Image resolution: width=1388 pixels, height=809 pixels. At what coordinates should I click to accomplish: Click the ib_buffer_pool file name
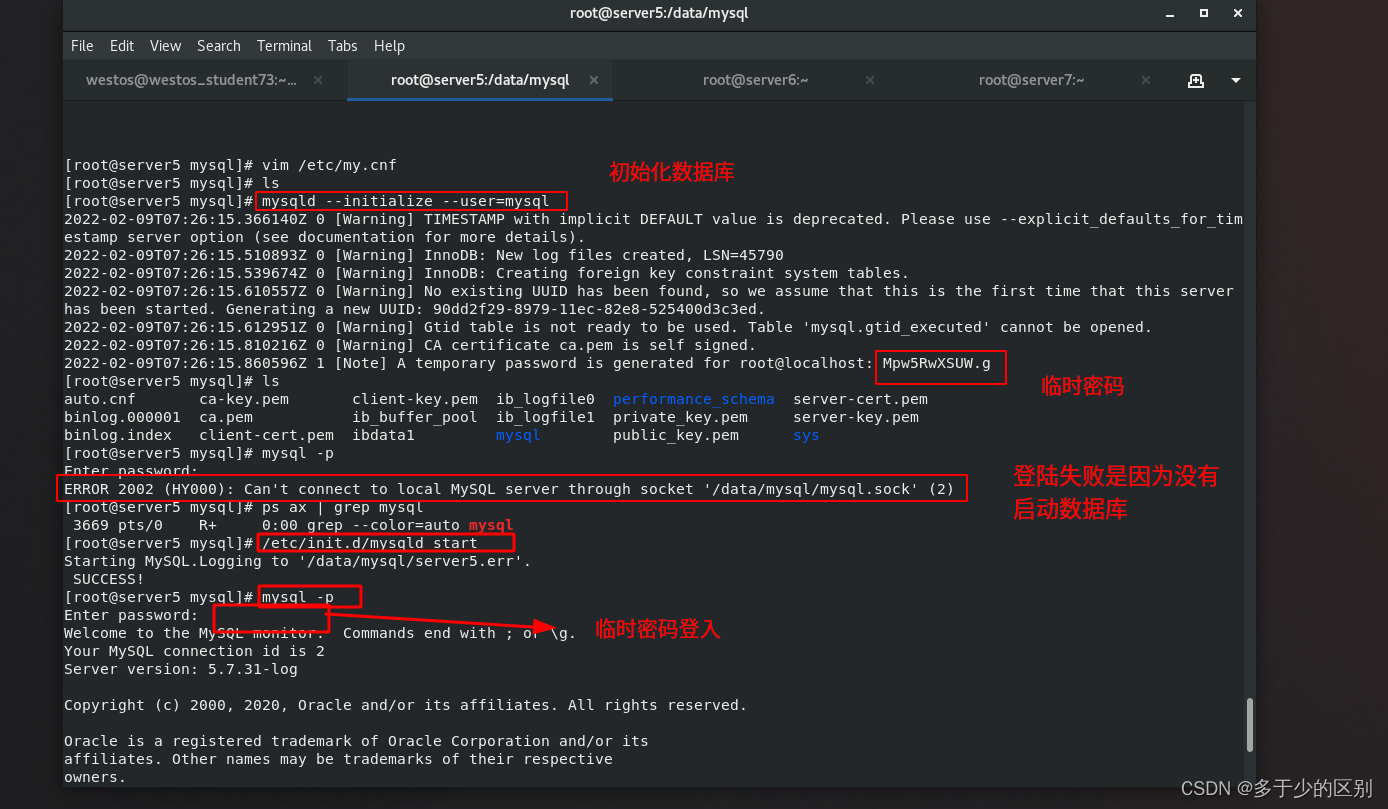415,417
